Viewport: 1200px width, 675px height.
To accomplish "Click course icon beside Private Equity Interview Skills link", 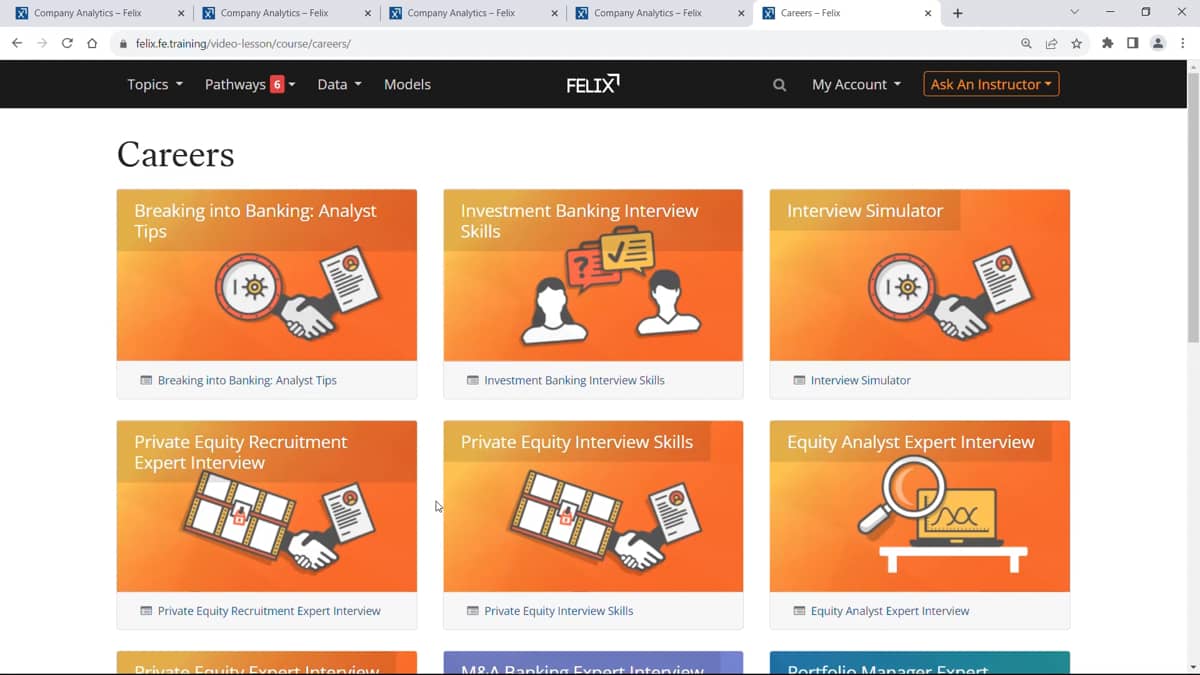I will (473, 611).
